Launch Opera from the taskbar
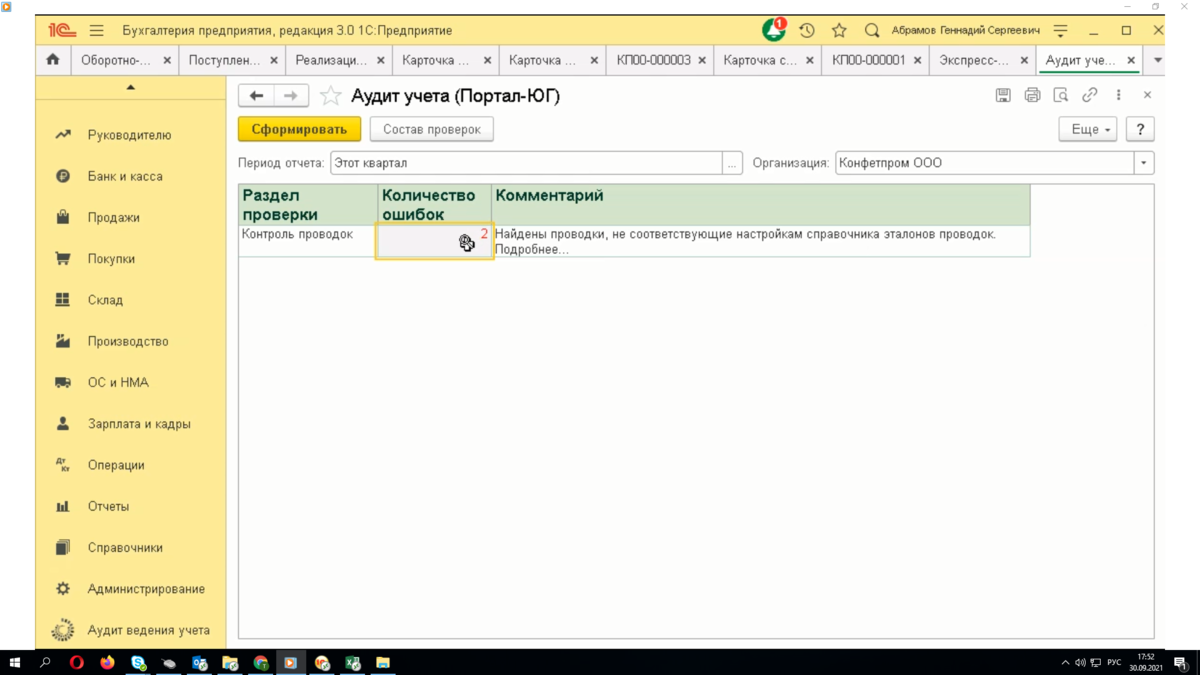This screenshot has width=1200, height=675. coord(76,663)
